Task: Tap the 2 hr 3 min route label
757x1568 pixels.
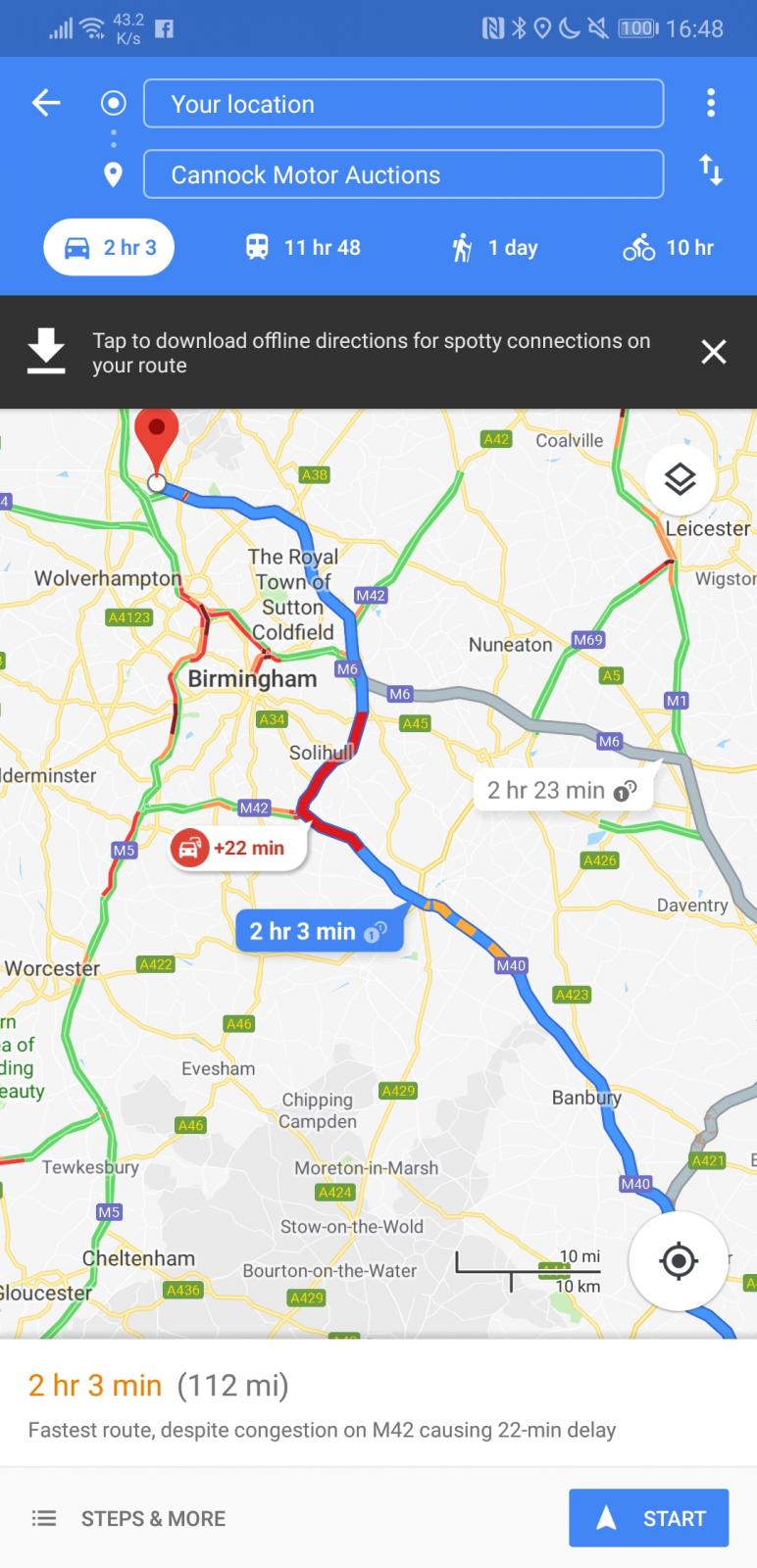Action: tap(319, 931)
